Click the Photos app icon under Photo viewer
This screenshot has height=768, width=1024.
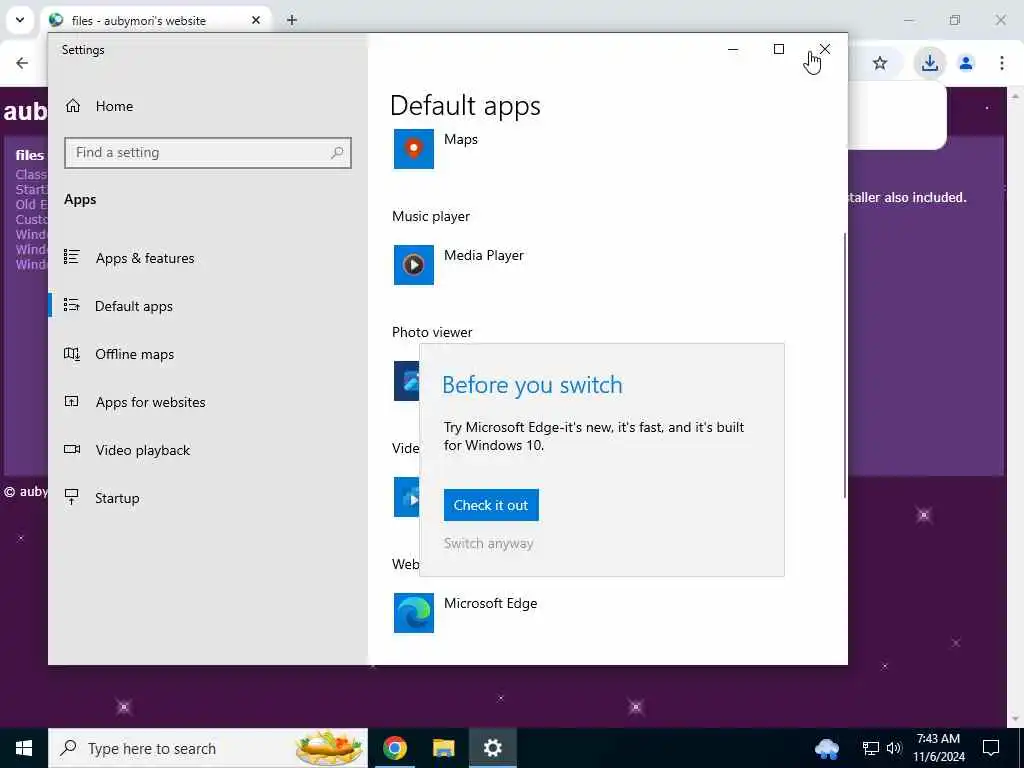[x=406, y=381]
